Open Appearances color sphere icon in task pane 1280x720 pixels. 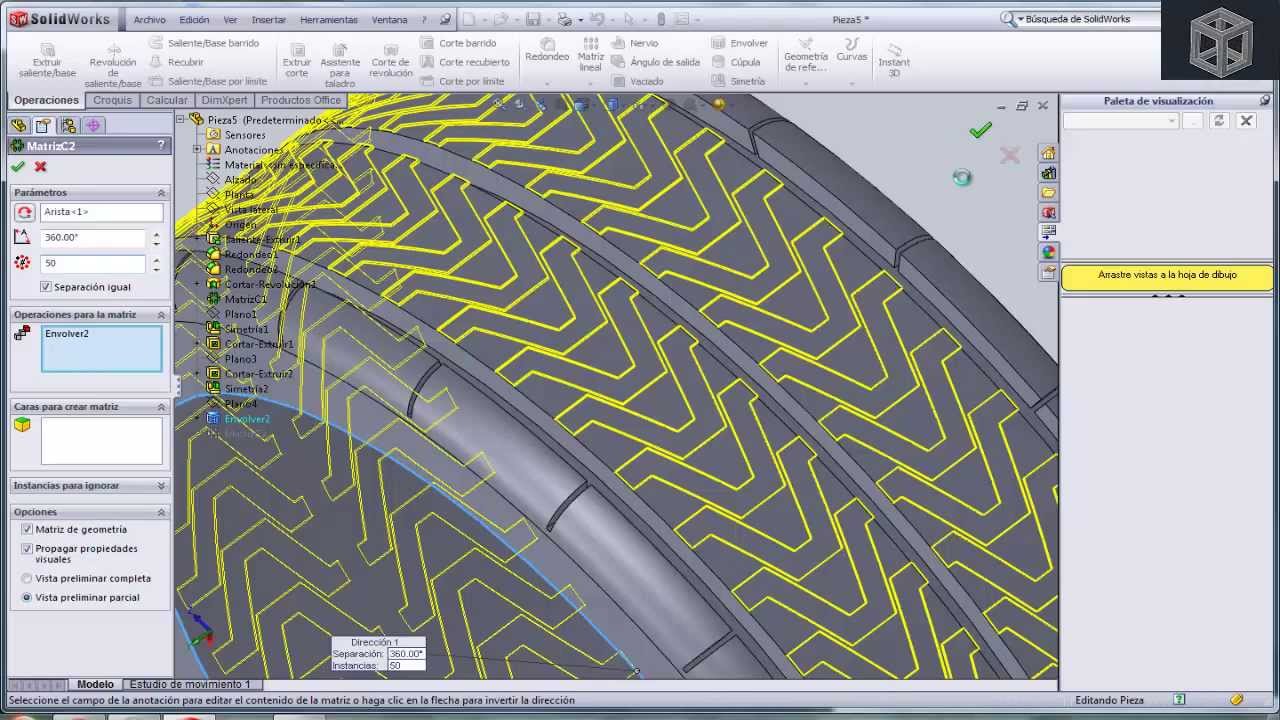1048,251
